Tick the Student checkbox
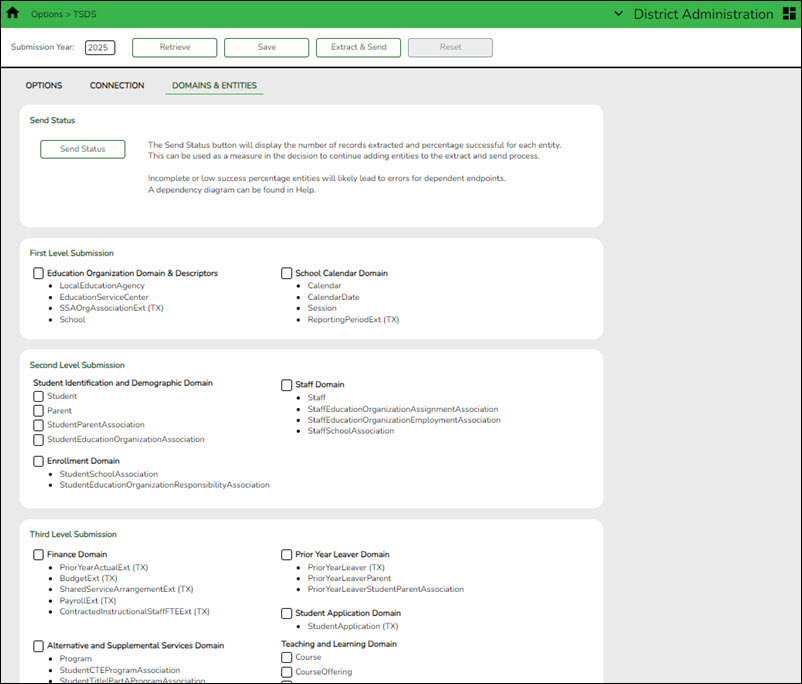Screen dimensions: 802x684 (x=38, y=397)
